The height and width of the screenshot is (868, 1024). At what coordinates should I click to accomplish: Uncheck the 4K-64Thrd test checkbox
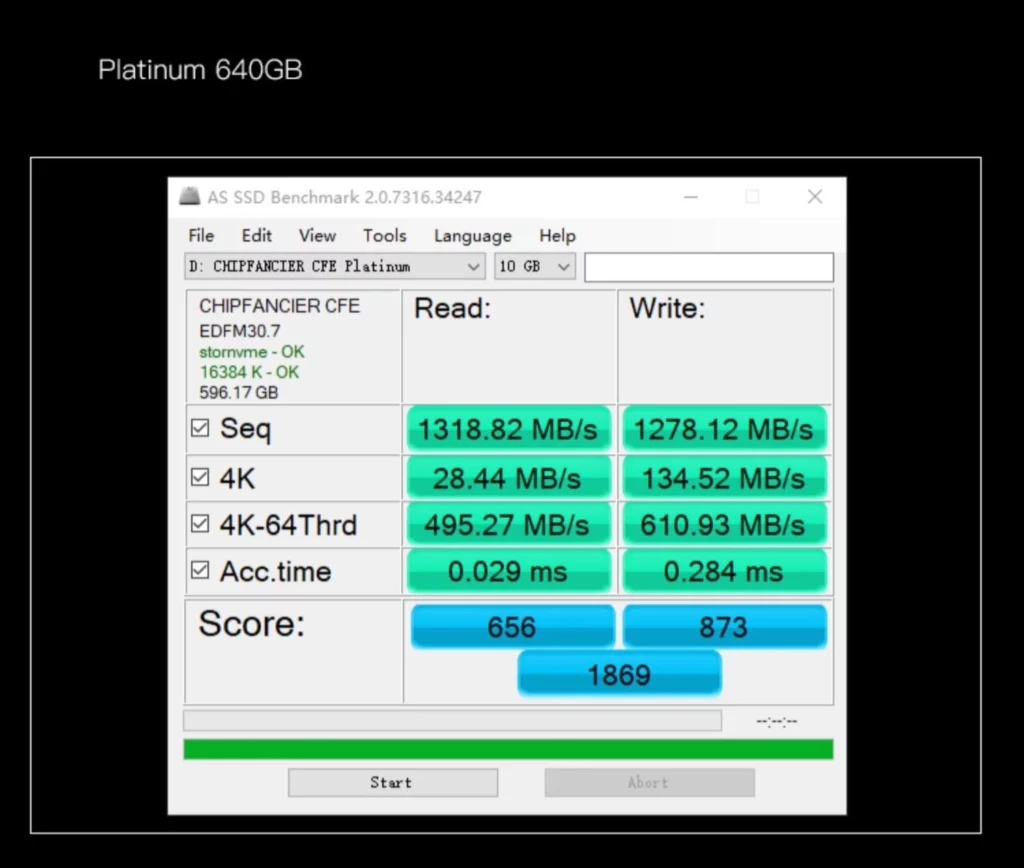(200, 524)
